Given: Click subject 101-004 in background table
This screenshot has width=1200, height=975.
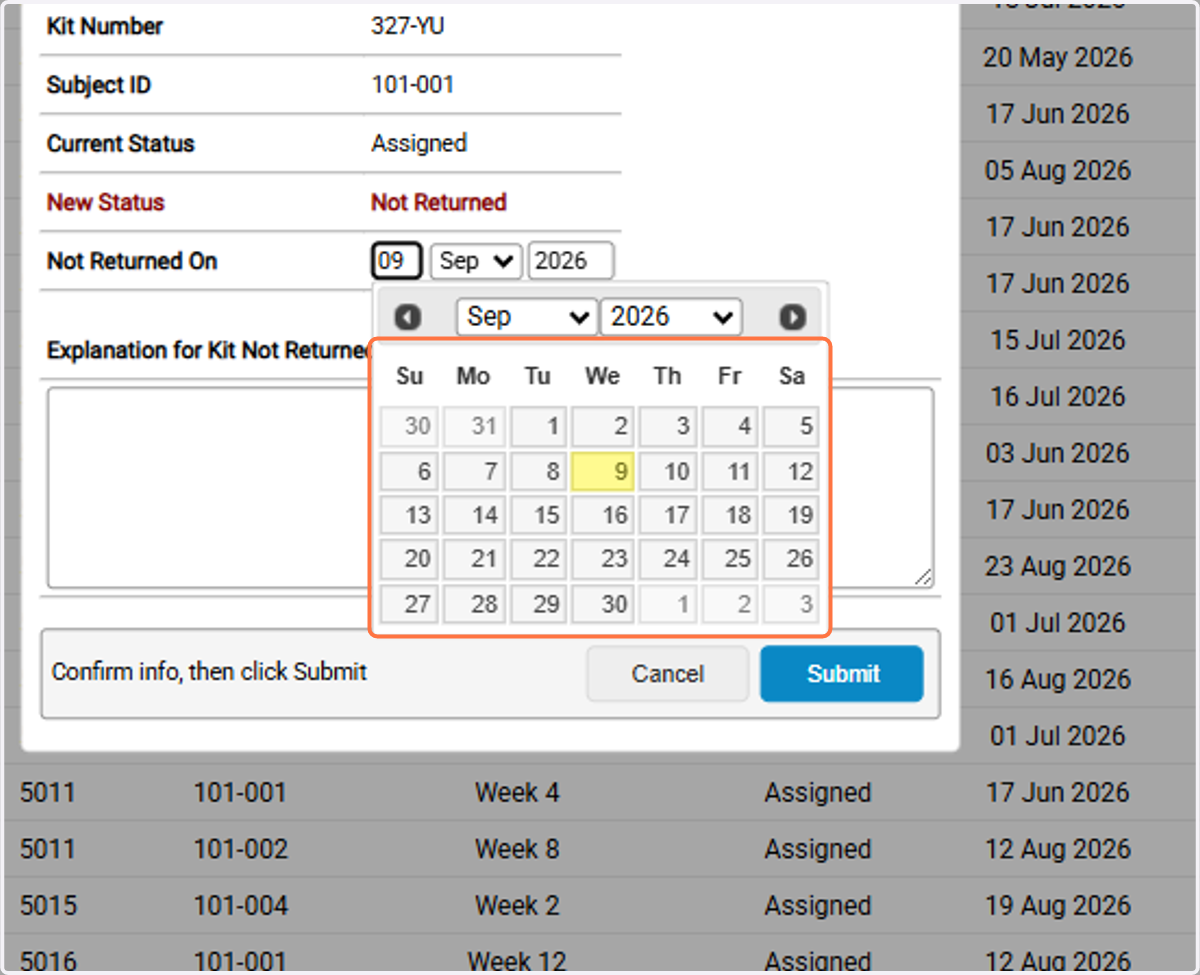Looking at the screenshot, I should pyautogui.click(x=241, y=906).
